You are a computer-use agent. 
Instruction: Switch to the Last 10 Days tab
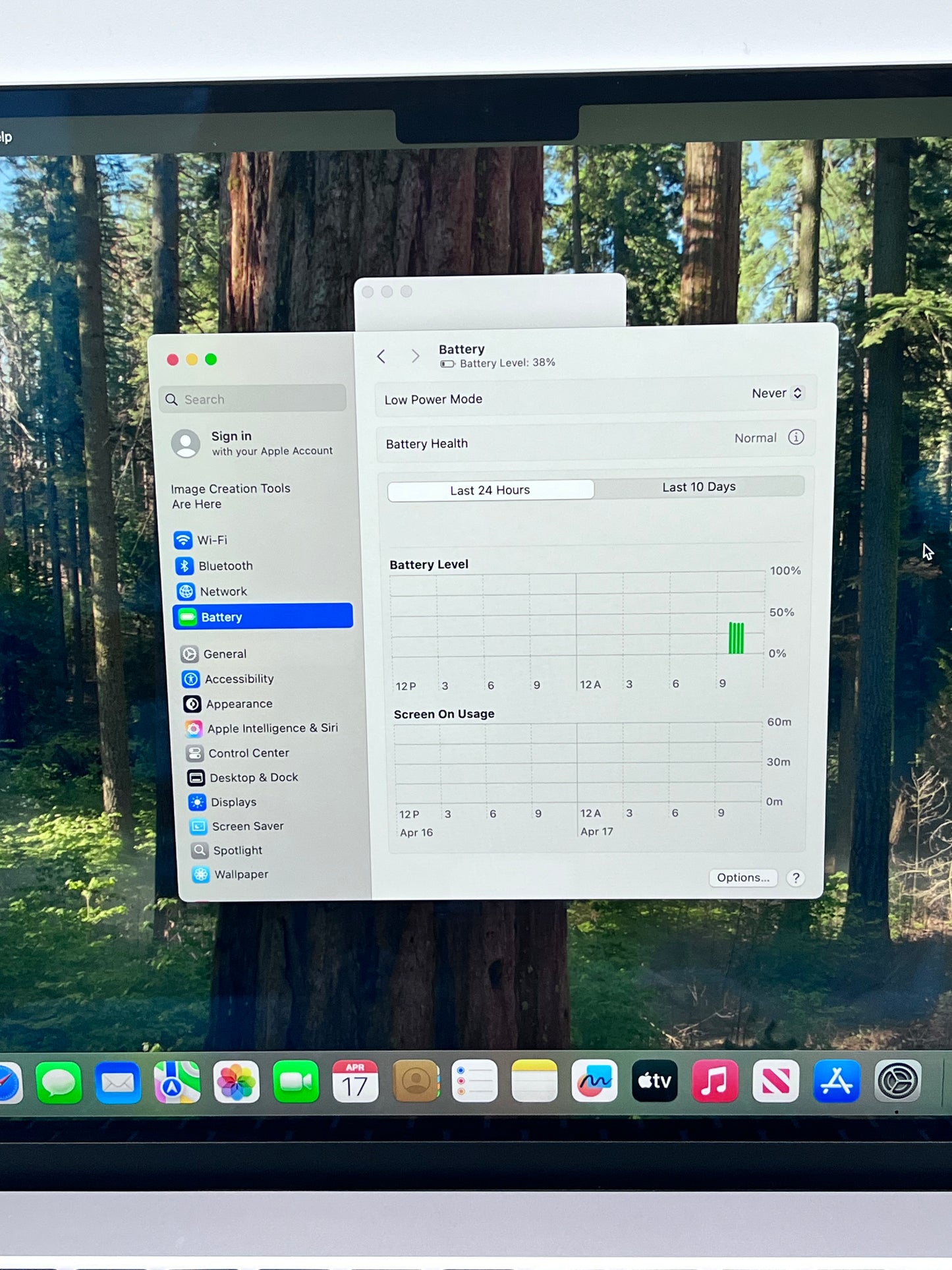point(699,486)
